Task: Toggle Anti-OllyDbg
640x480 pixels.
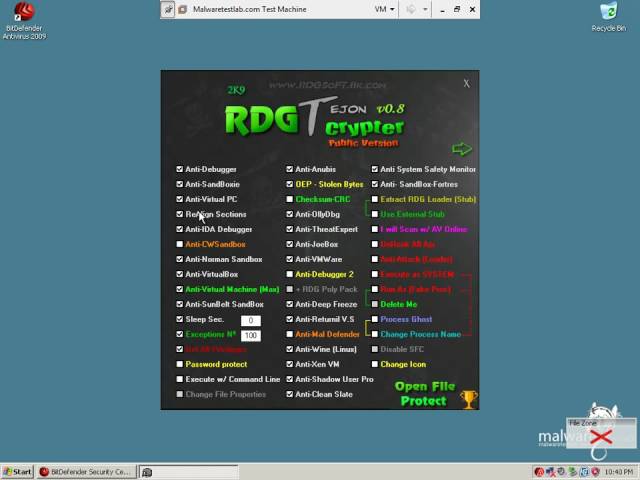Action: [x=289, y=214]
